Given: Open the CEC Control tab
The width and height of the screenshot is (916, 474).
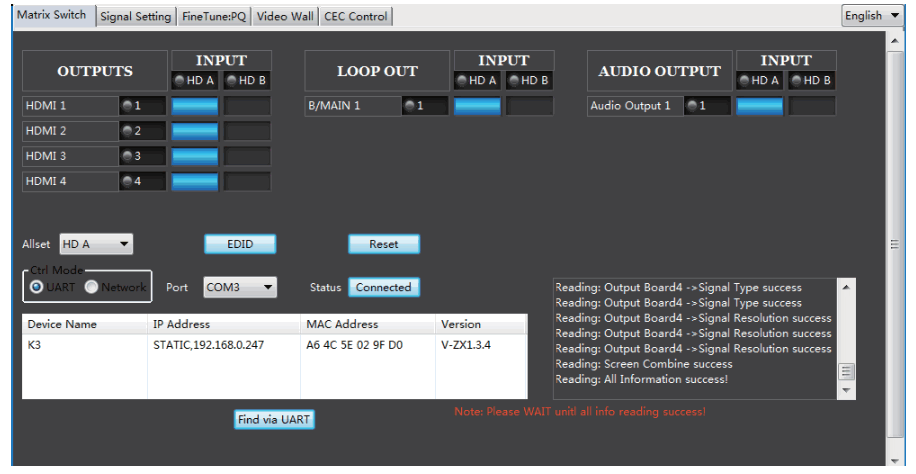Looking at the screenshot, I should (x=356, y=16).
